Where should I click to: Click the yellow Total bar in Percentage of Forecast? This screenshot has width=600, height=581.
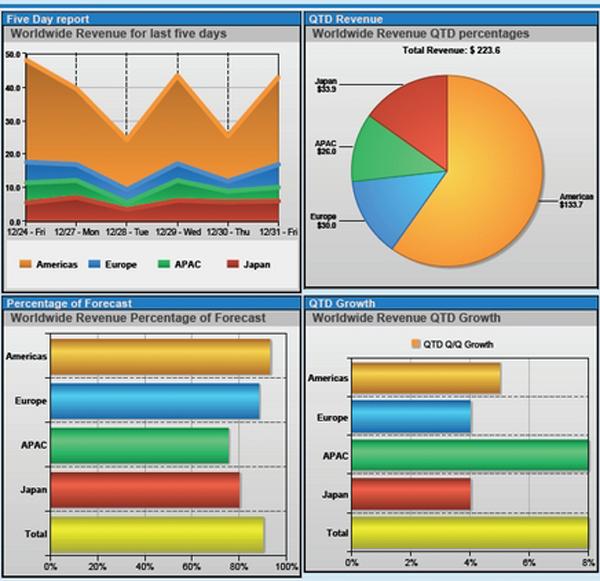tap(157, 534)
